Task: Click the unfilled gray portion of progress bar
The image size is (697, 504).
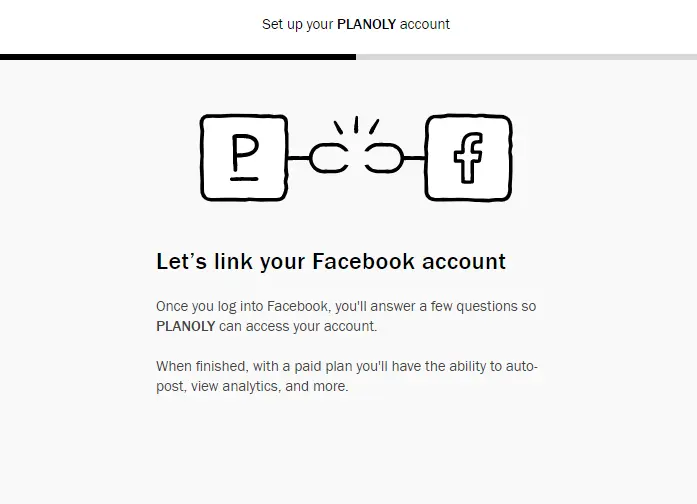Action: 526,57
